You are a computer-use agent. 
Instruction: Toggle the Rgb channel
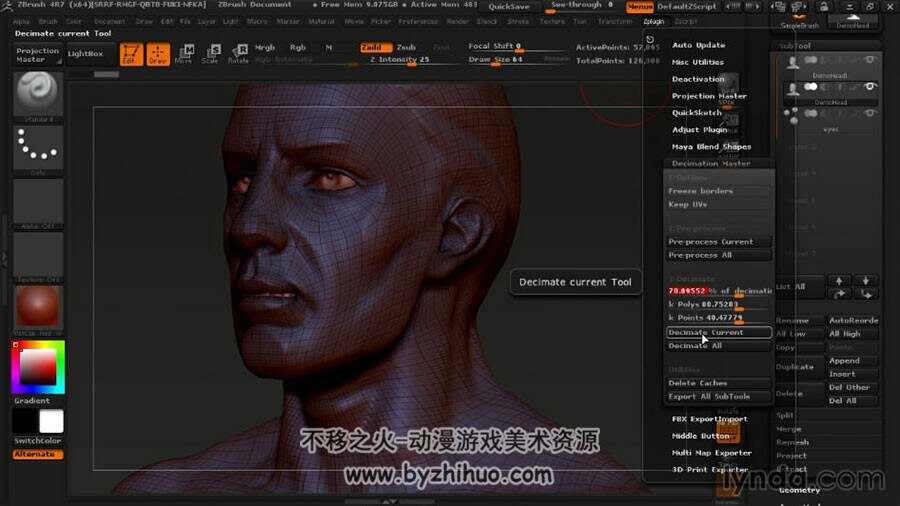[298, 48]
